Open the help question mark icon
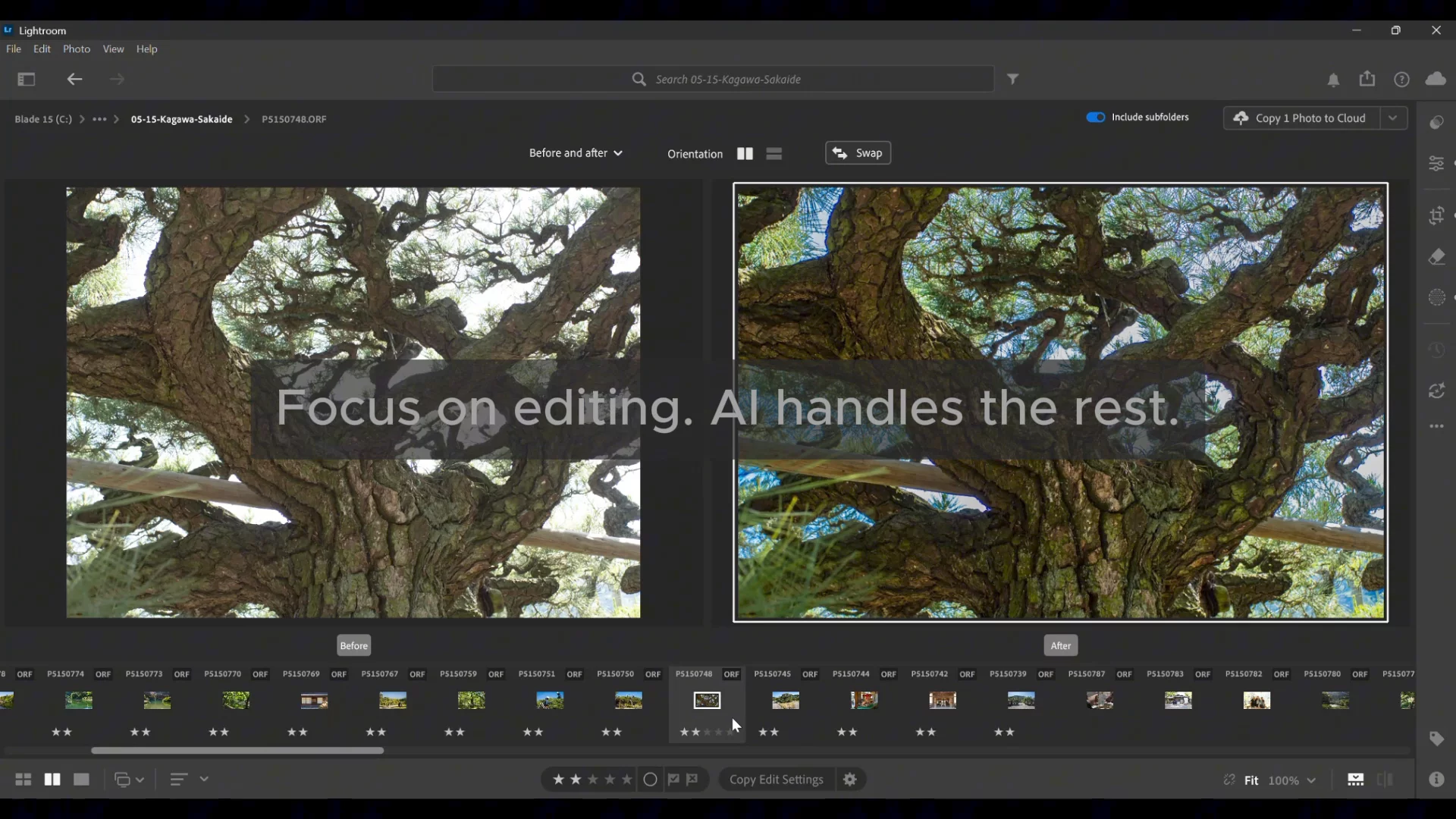 point(1402,80)
